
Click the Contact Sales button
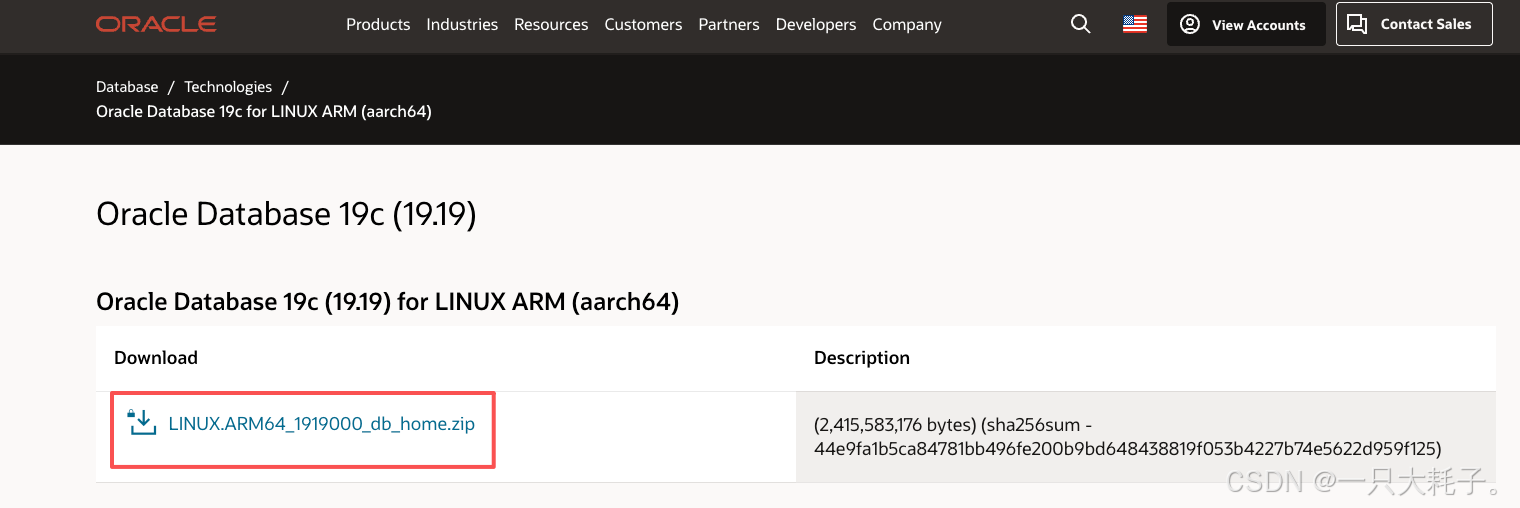click(1414, 24)
